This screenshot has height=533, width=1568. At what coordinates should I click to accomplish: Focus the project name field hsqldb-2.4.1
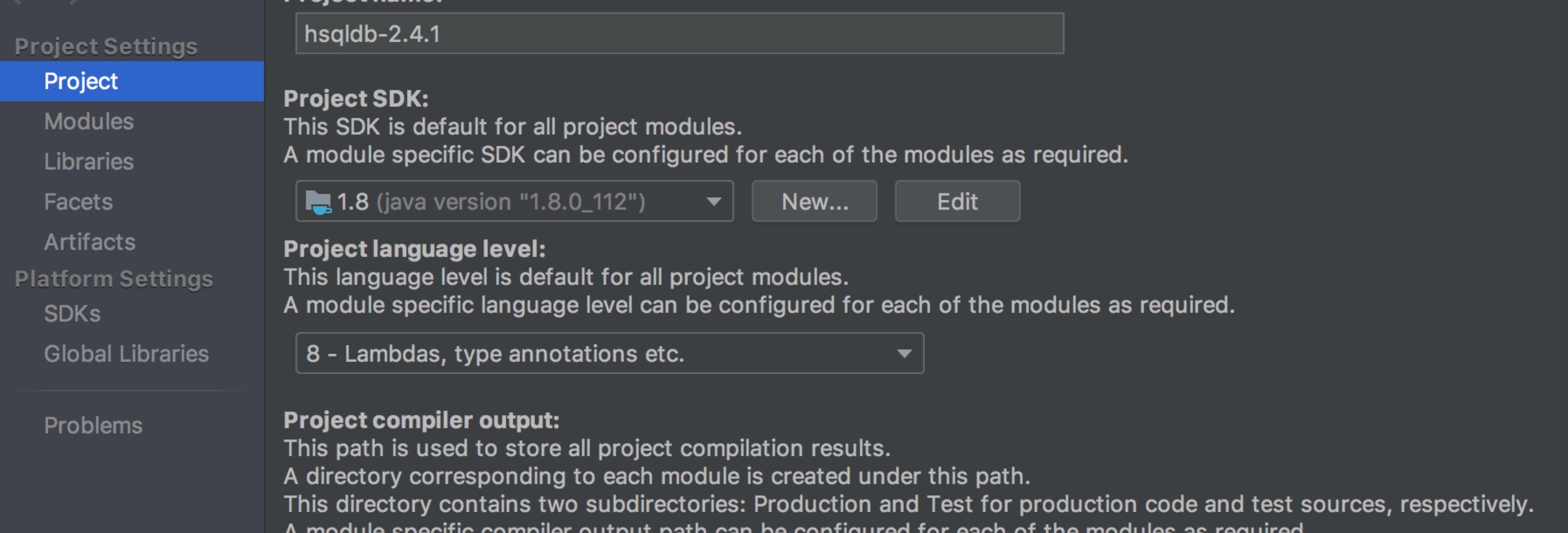point(679,34)
